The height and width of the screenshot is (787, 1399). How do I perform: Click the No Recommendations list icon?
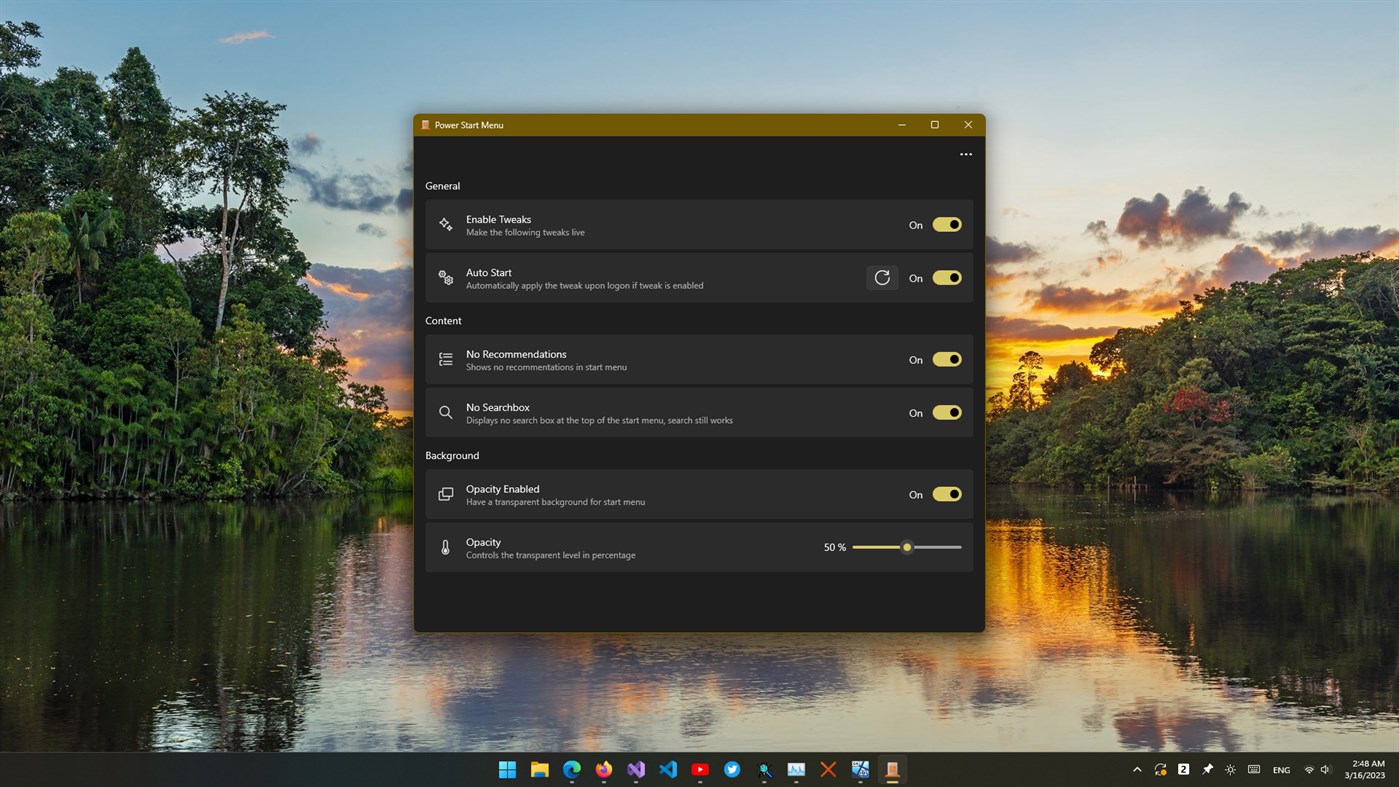[x=445, y=359]
